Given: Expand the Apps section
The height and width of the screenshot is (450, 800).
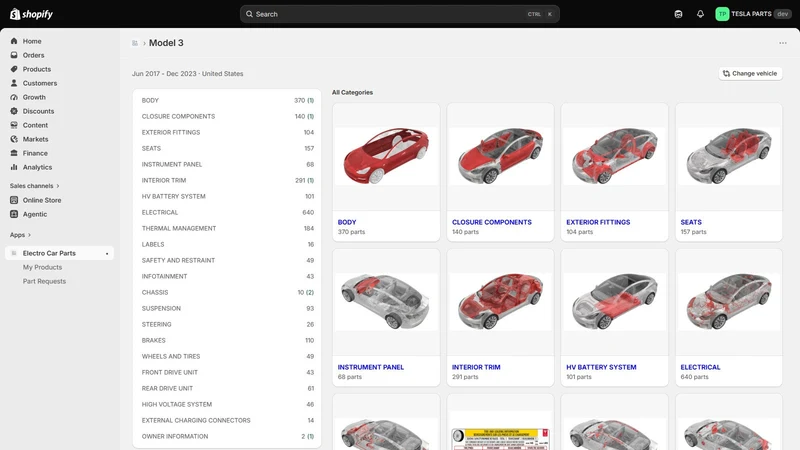Looking at the screenshot, I should pyautogui.click(x=20, y=235).
